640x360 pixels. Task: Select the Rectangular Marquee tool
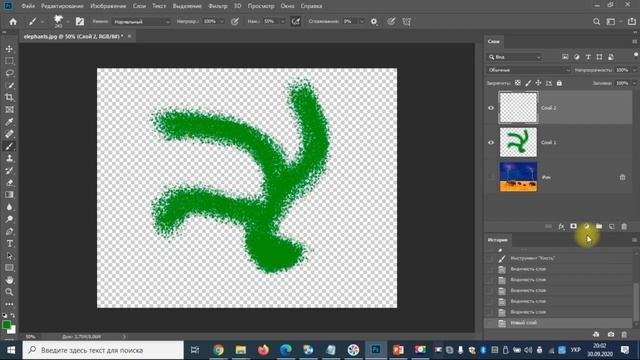point(9,61)
